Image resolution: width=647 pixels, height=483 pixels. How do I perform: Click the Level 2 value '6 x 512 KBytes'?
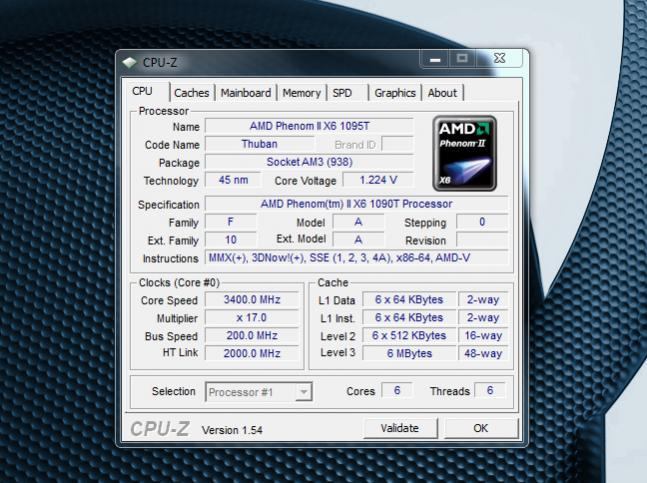(409, 335)
